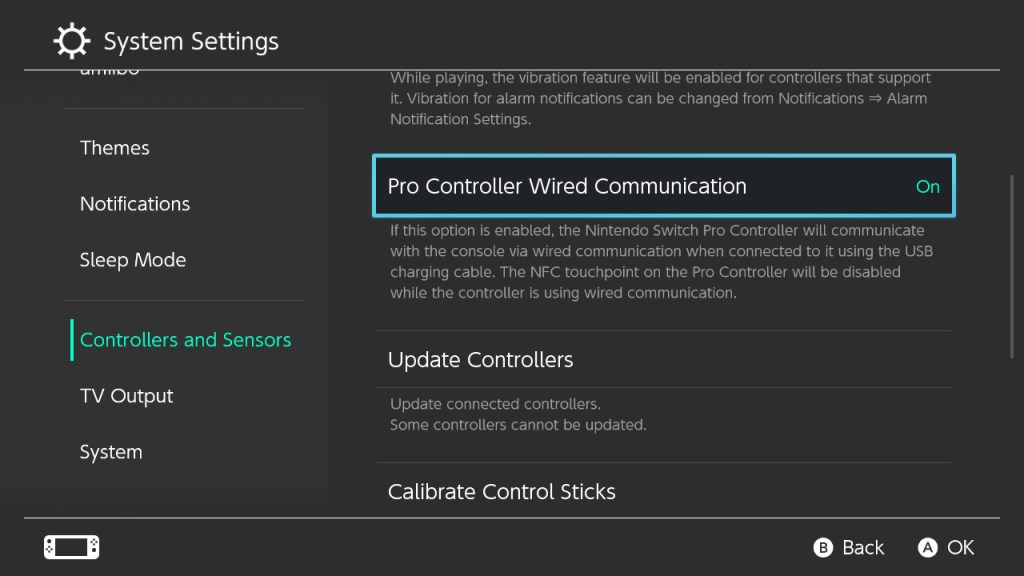
Task: Click the right-side vertical scrollbar
Action: [x=1011, y=265]
